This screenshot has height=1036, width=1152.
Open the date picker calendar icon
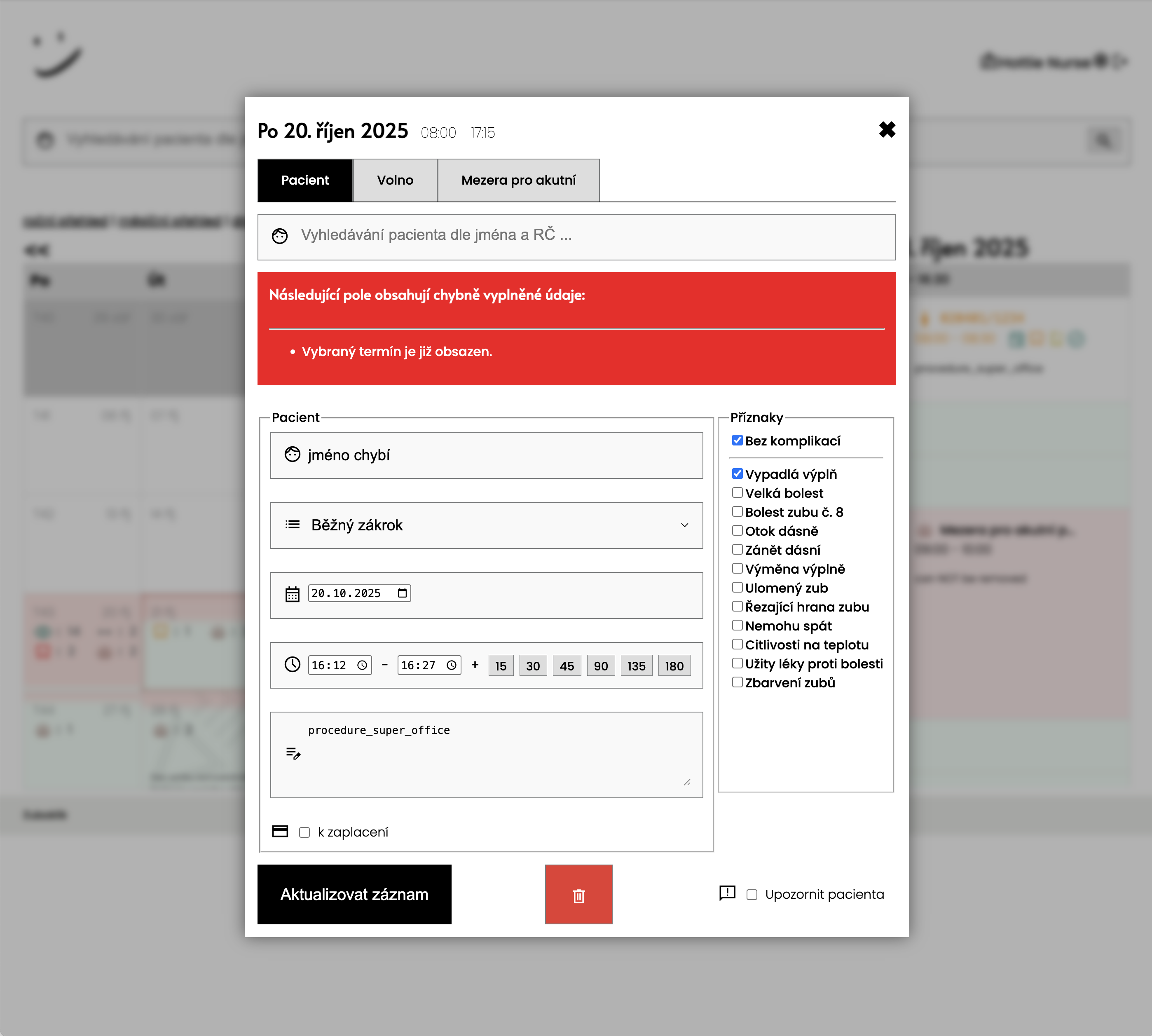point(403,593)
